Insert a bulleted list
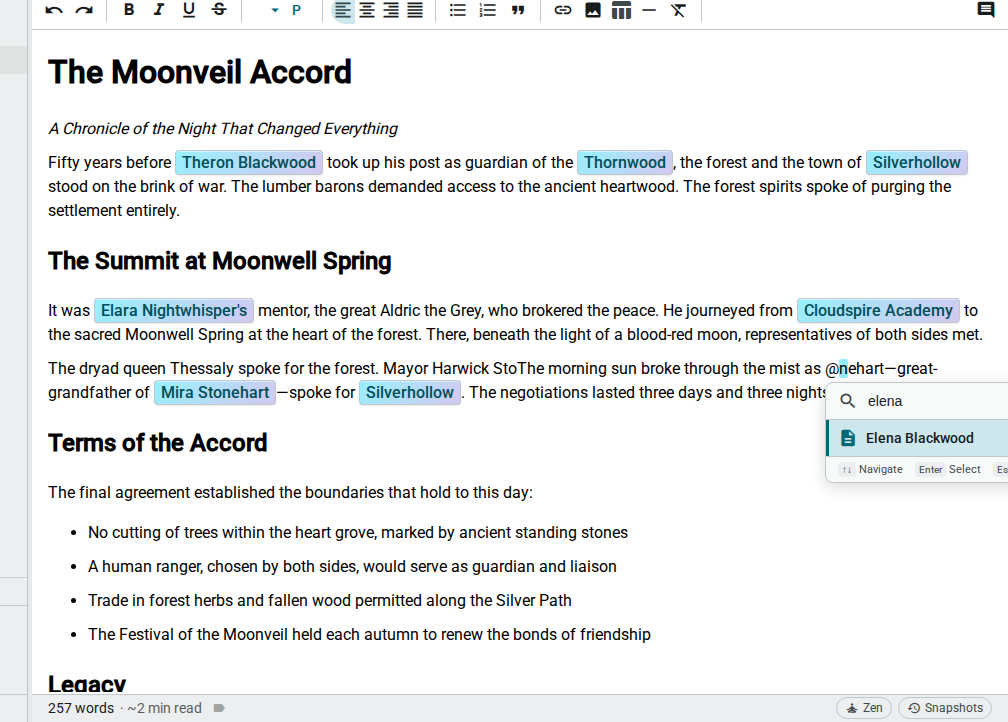 coord(458,10)
